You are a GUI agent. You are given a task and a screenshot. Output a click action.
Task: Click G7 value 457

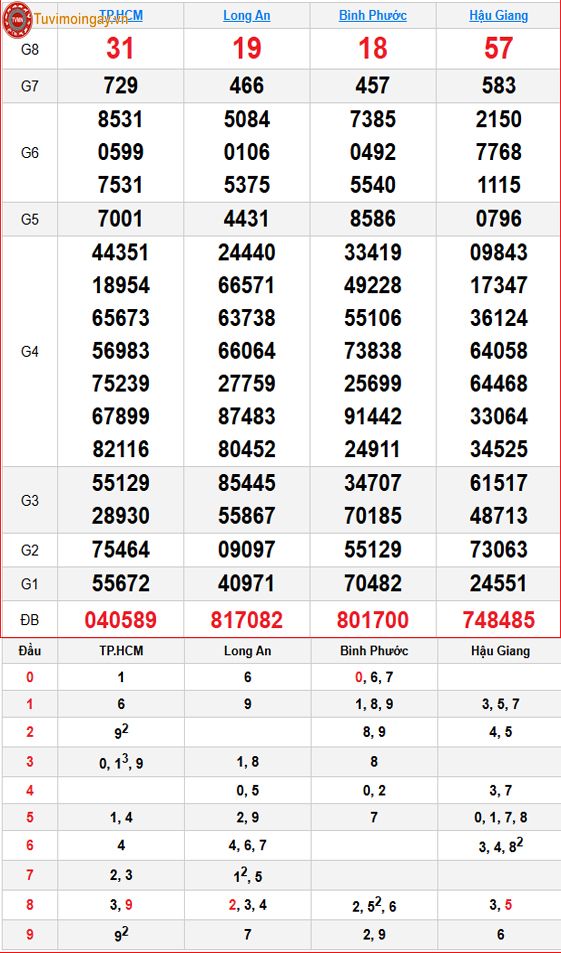click(x=373, y=86)
